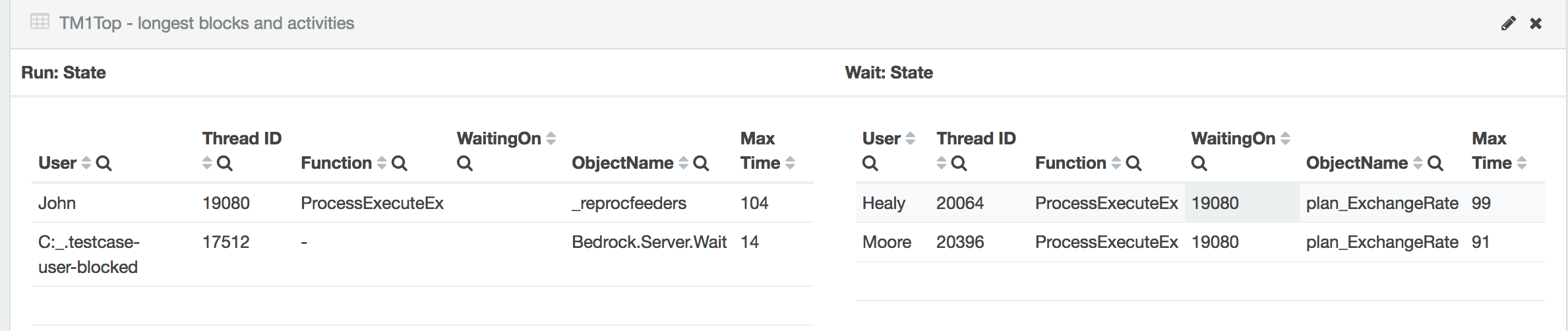Sort Wait table by Max Time arrows

click(1522, 163)
